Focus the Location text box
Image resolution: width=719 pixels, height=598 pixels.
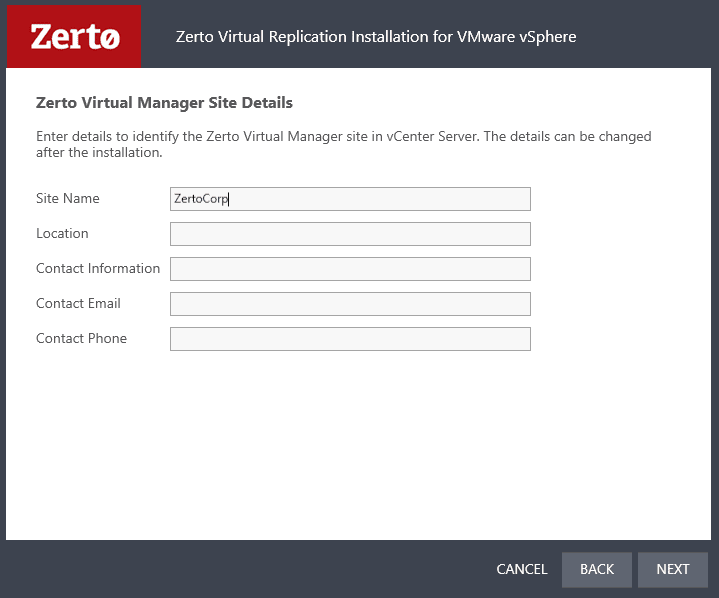tap(350, 234)
